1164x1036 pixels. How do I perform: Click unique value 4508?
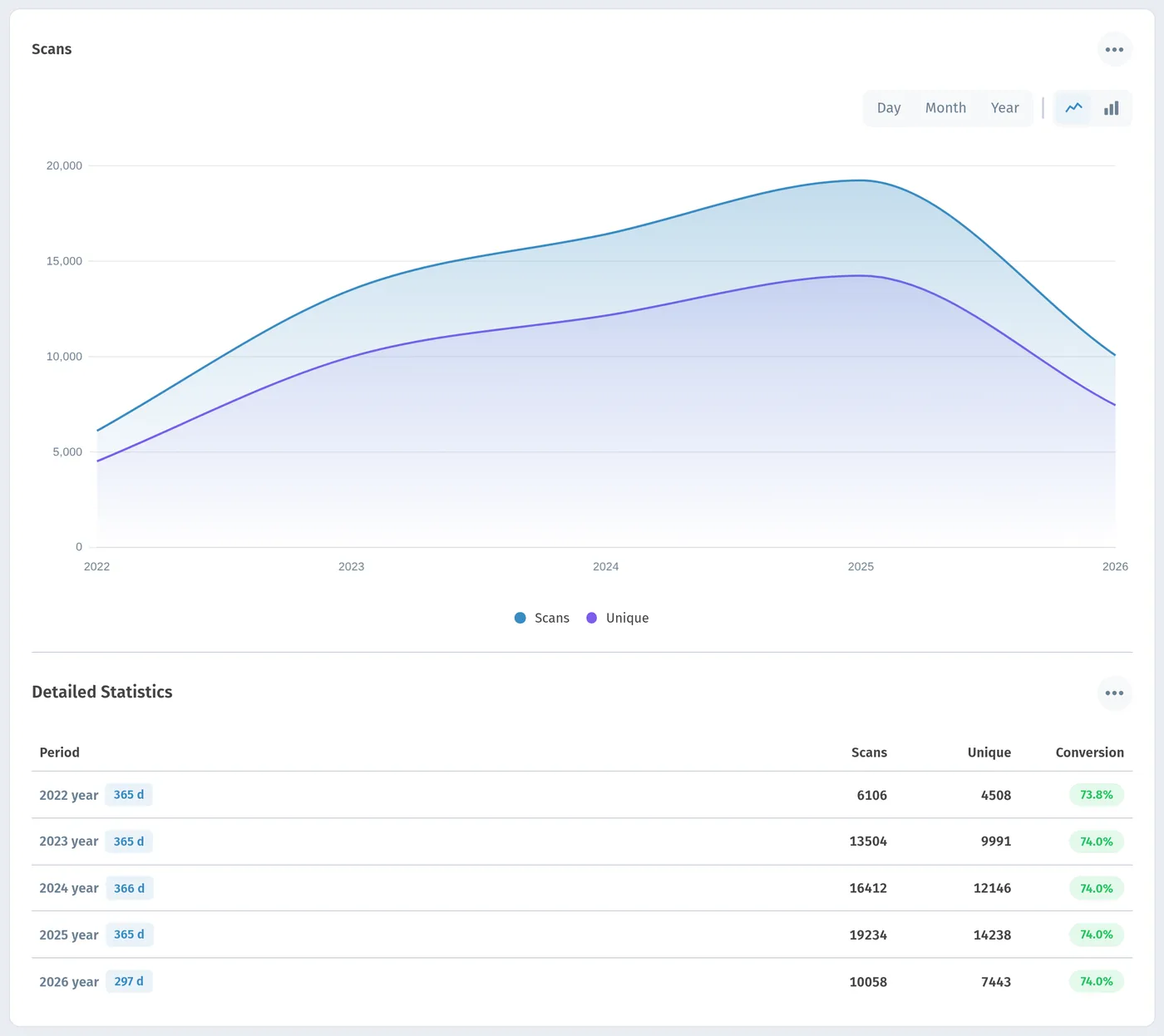click(996, 796)
